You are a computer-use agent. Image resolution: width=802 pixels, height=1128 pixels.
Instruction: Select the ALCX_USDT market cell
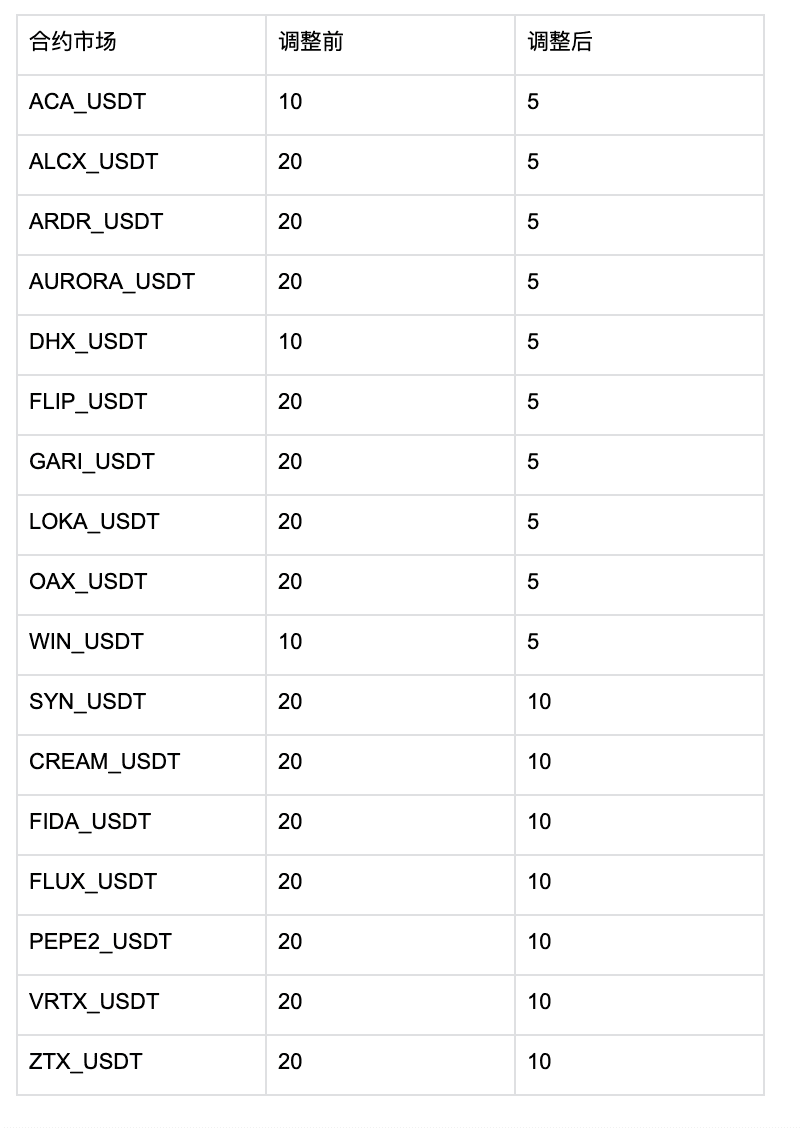point(94,162)
